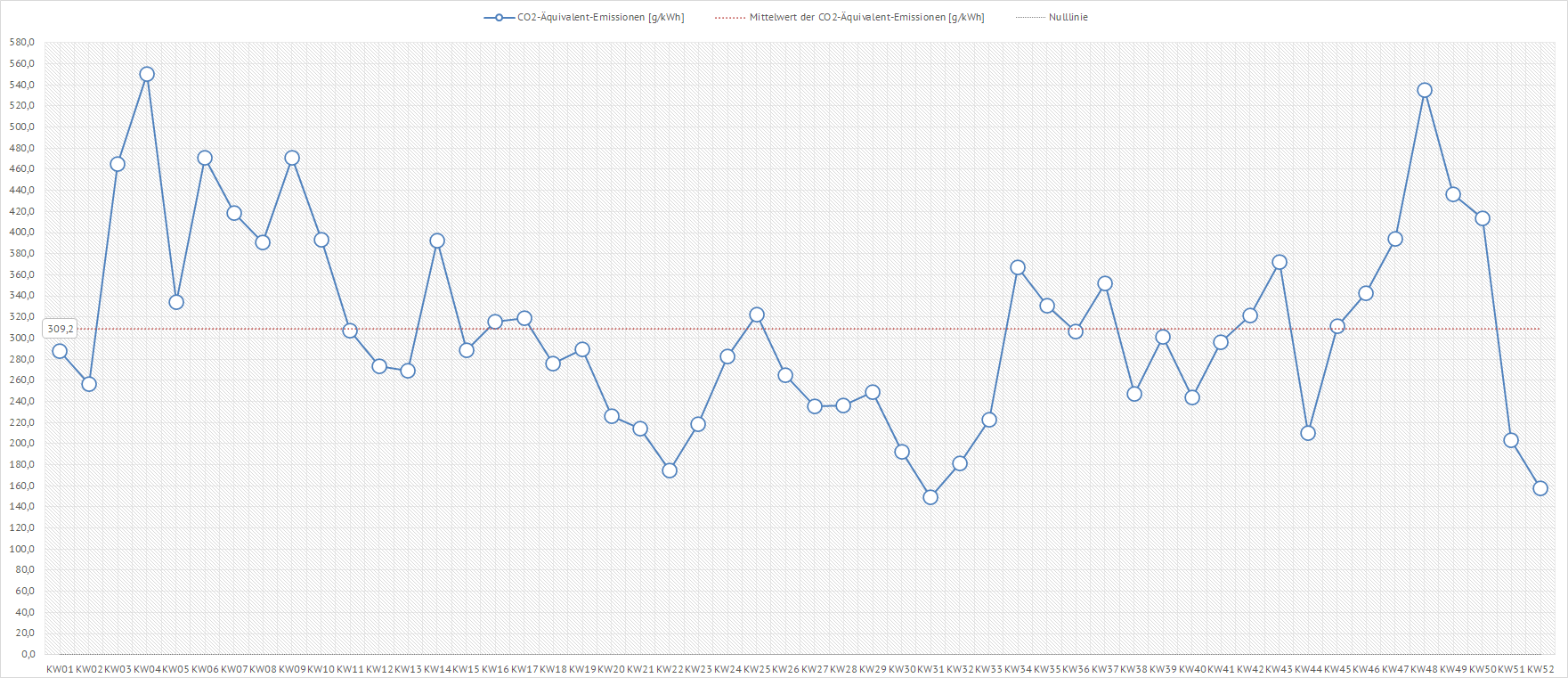
Task: Click the KW52 label on the horizontal axis
Action: tap(1540, 669)
